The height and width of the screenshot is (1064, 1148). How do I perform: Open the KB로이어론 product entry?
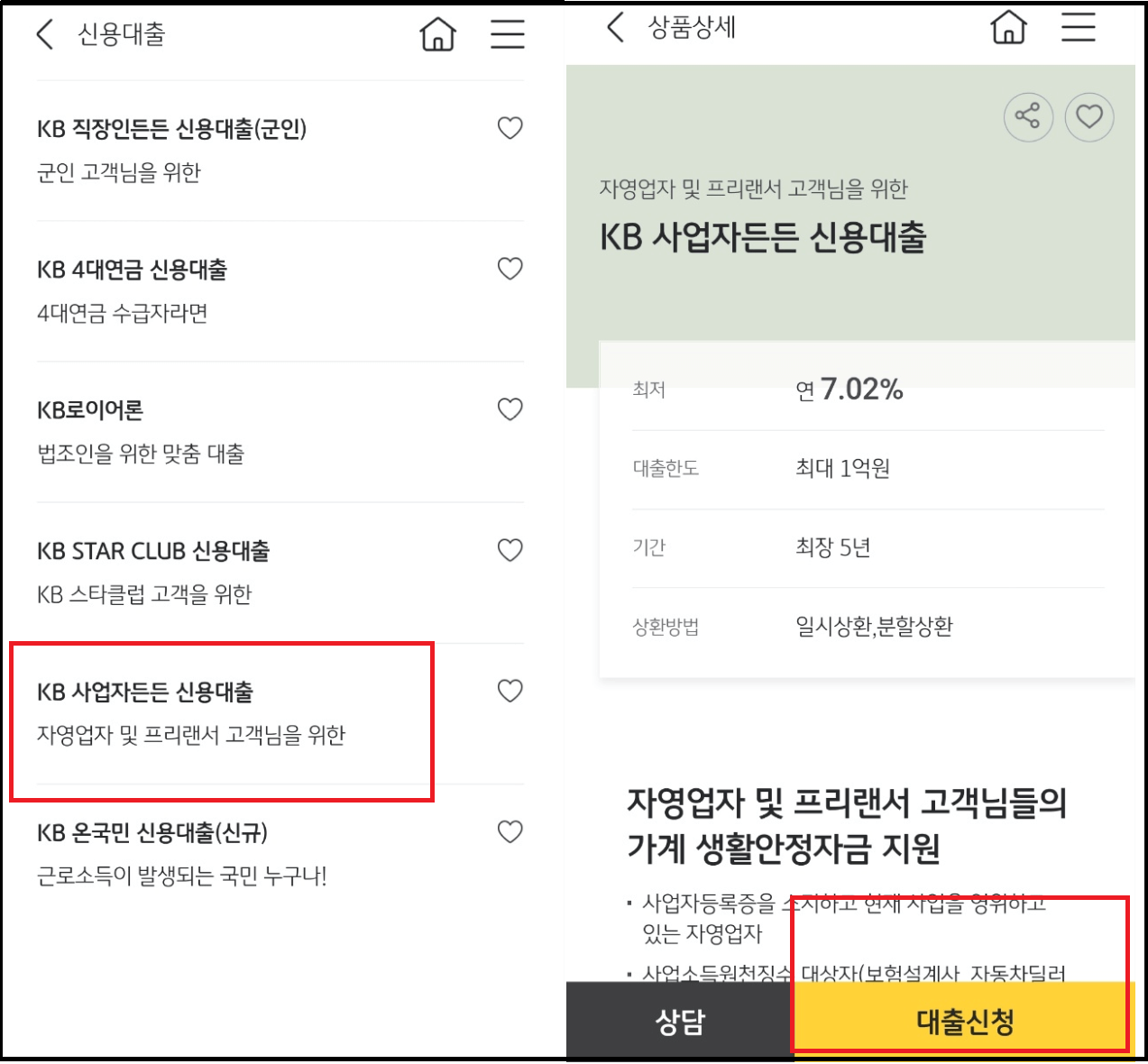pos(225,431)
